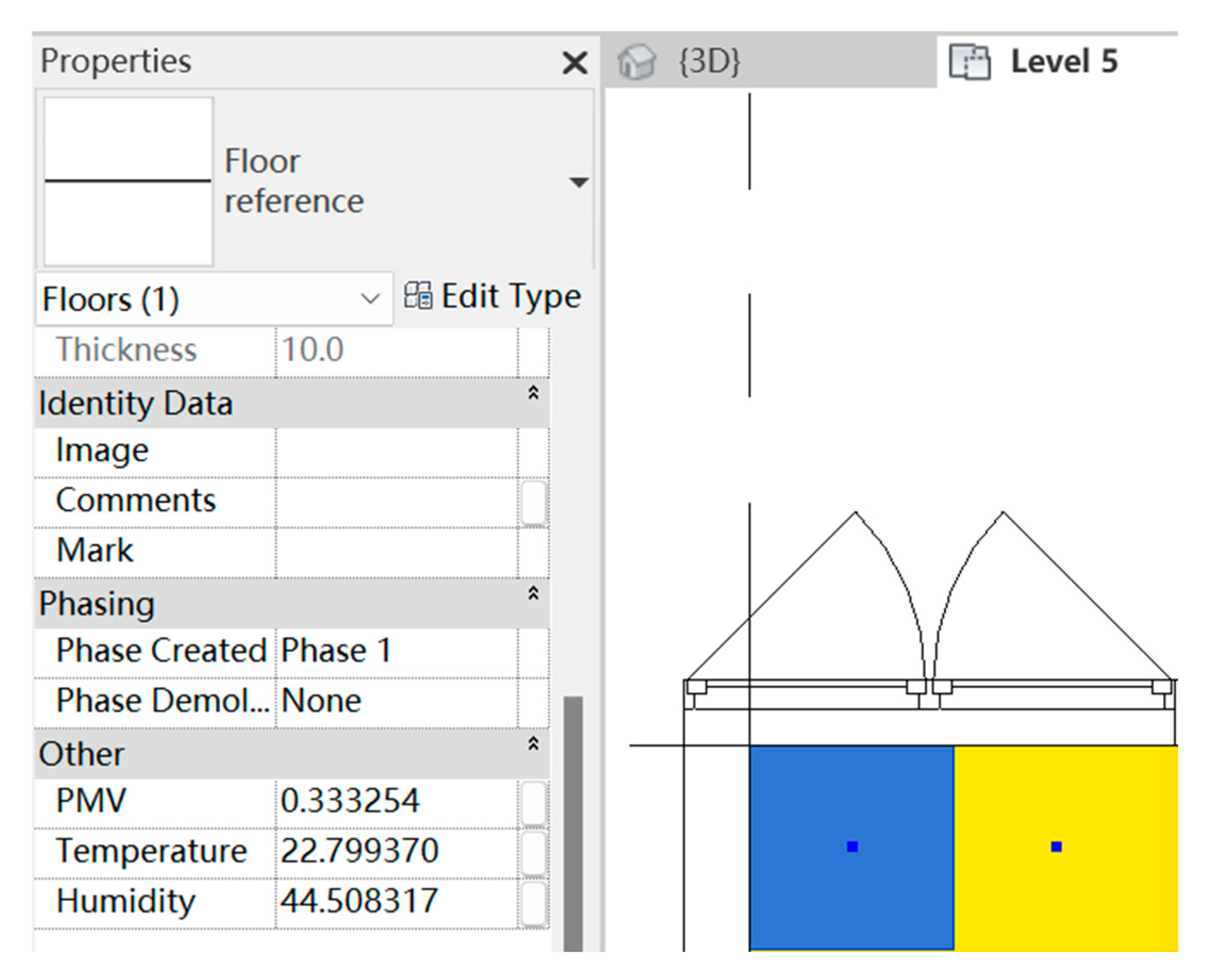Click the Temperature value 22.799370
This screenshot has height=980, width=1217.
click(x=360, y=851)
